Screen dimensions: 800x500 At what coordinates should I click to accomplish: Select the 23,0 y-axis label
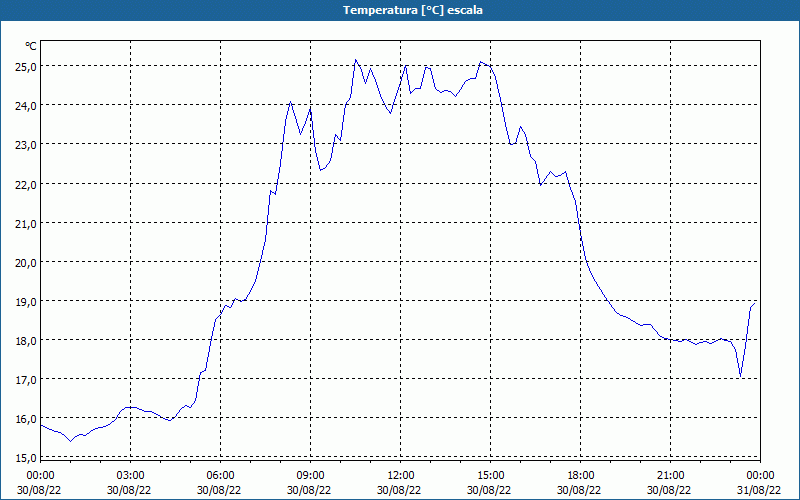[26, 145]
